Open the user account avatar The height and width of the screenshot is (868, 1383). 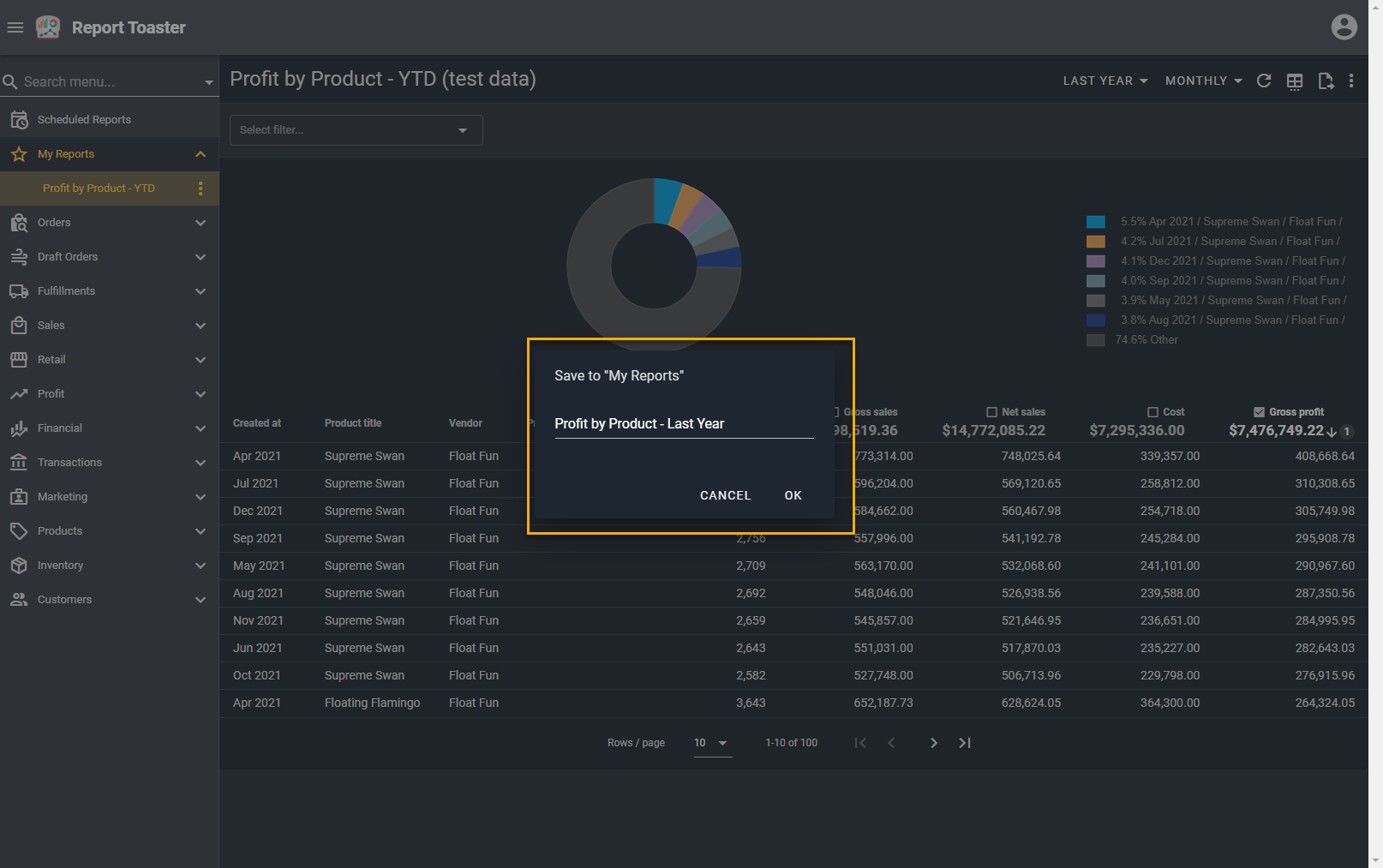1344,27
